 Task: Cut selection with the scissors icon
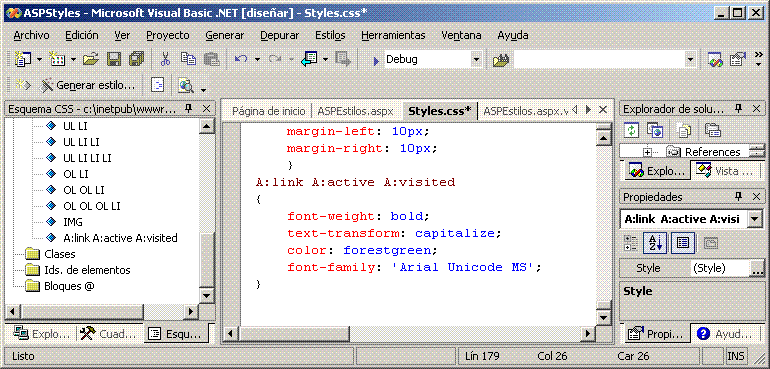(x=165, y=59)
